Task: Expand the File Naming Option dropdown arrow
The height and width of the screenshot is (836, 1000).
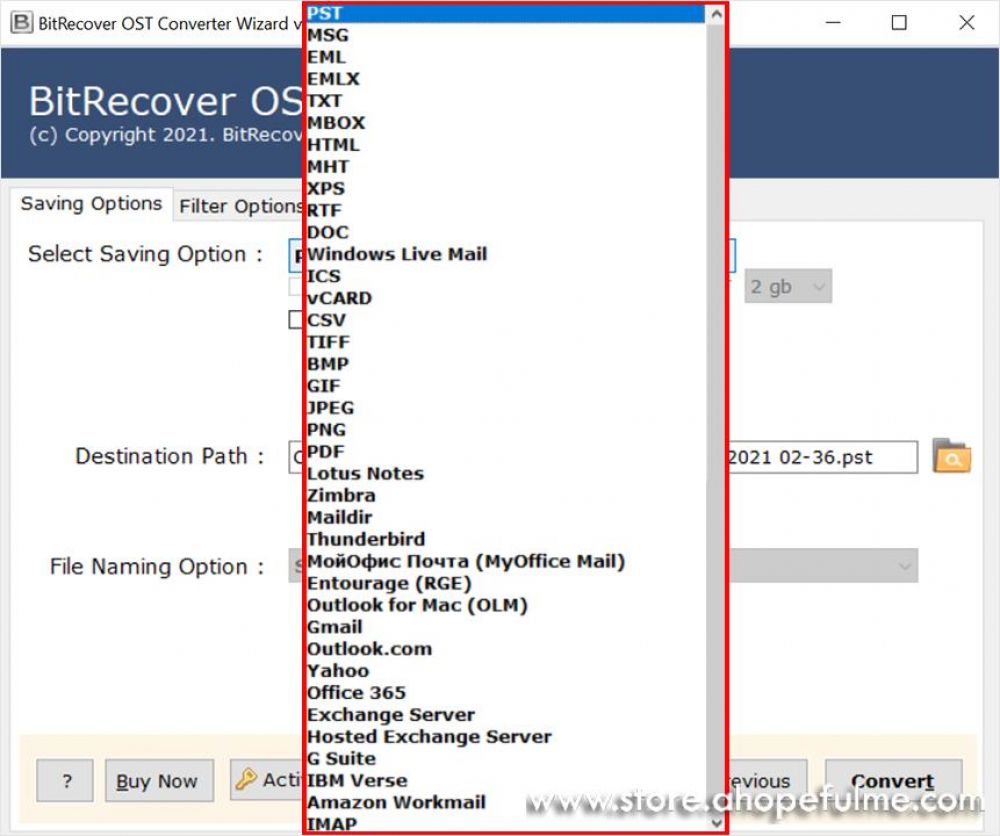Action: click(x=904, y=566)
